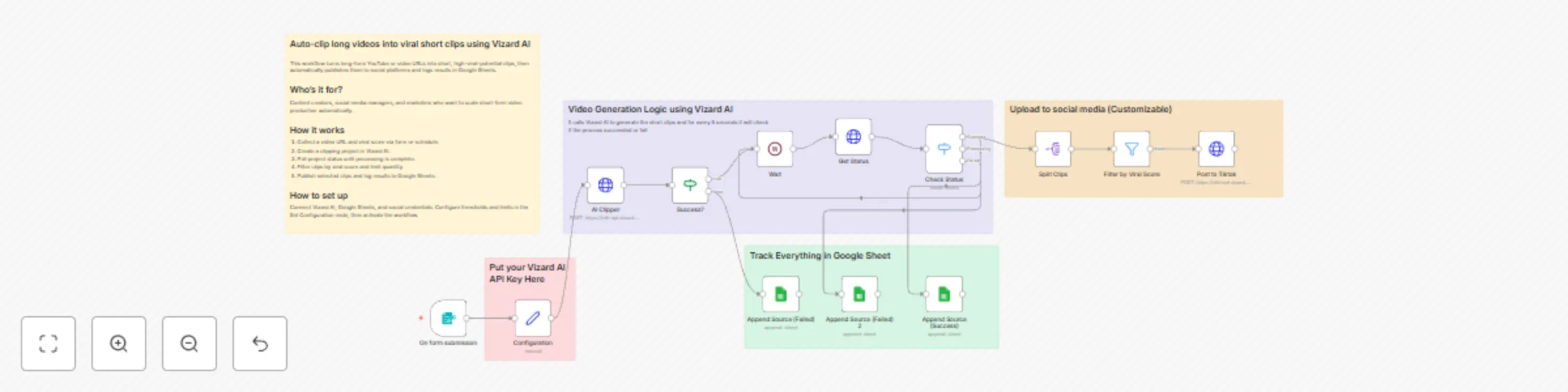Zoom in on the workflow canvas
This screenshot has height=392, width=1568.
[119, 344]
